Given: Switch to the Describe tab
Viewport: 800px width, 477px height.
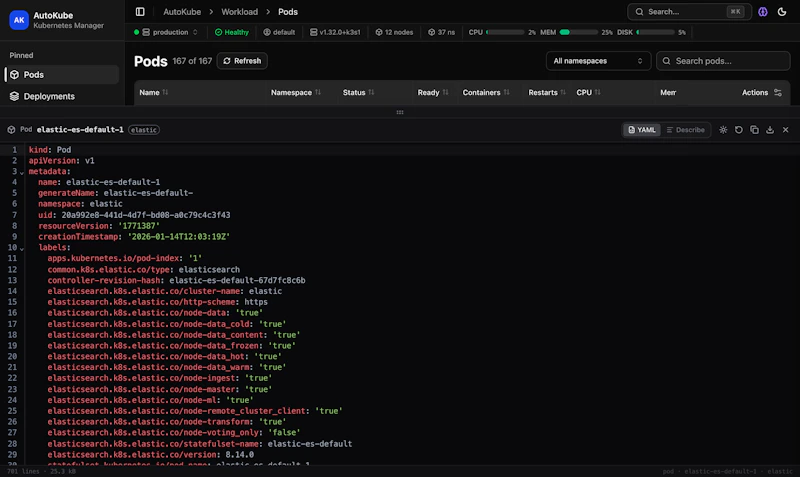Looking at the screenshot, I should point(685,130).
